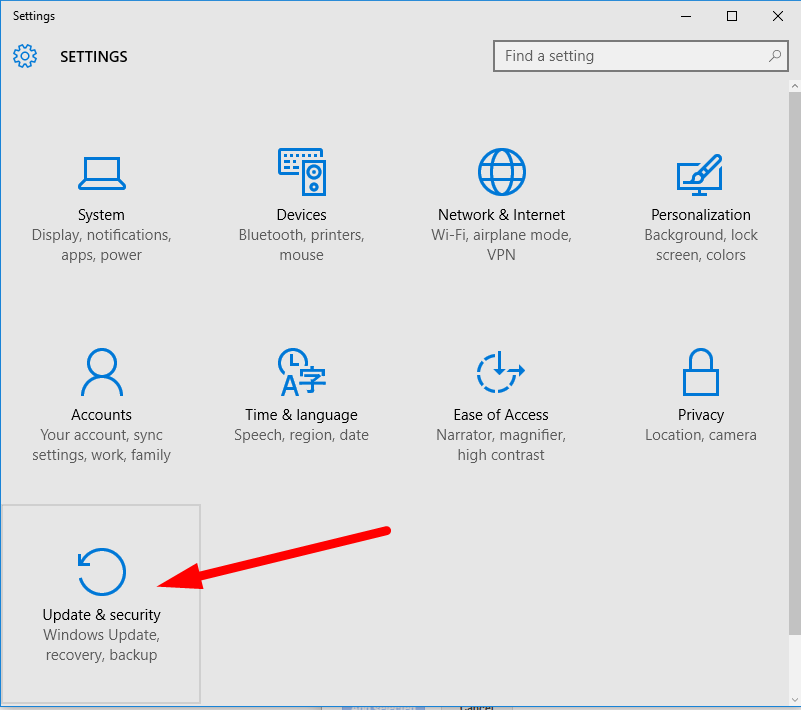801x710 pixels.
Task: Click the 'Background, lock screen, colors' description
Action: click(700, 245)
